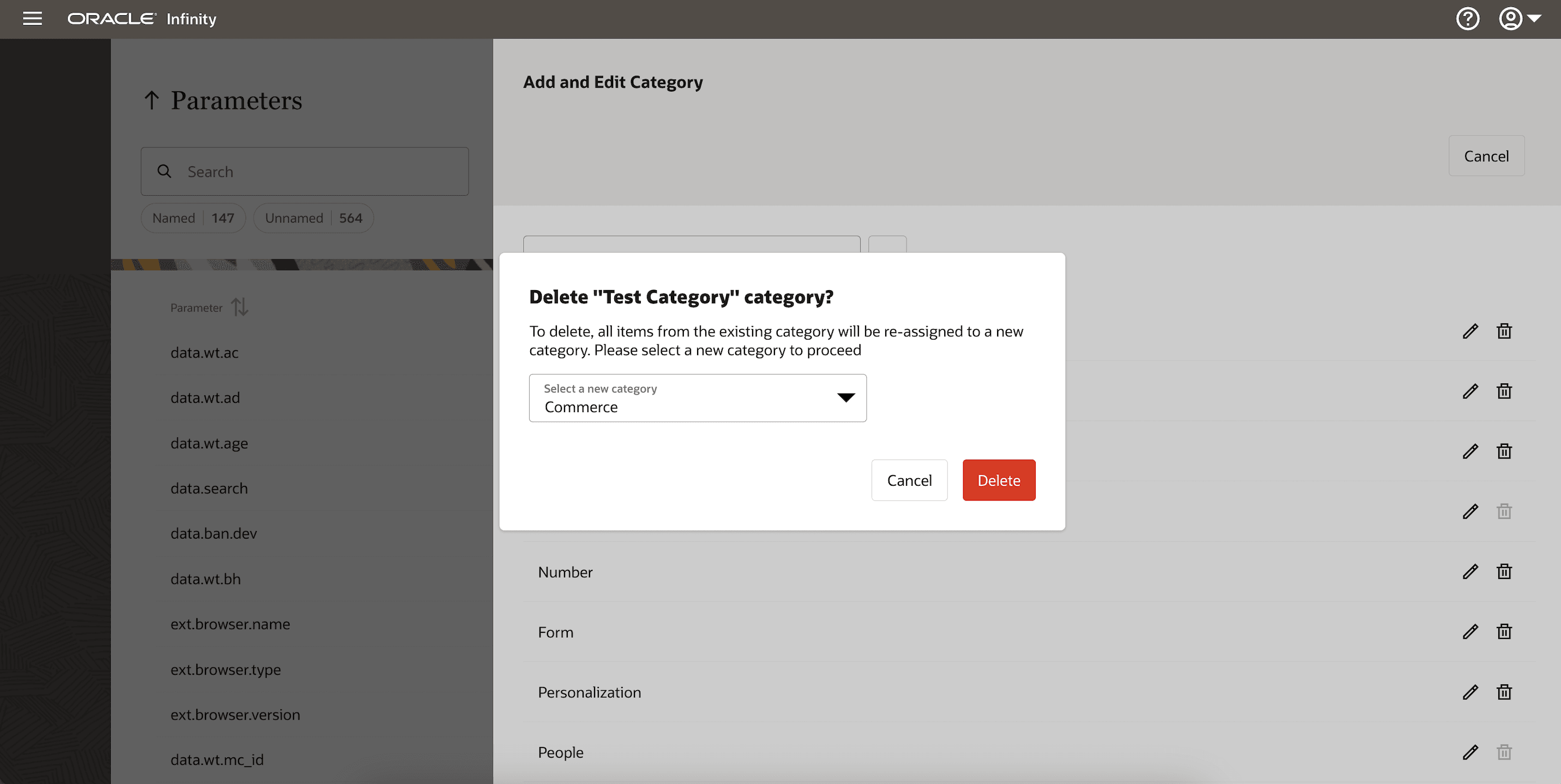Screen dimensions: 1561x784
Task: Select the ext.browser.version parameter
Action: pos(235,715)
